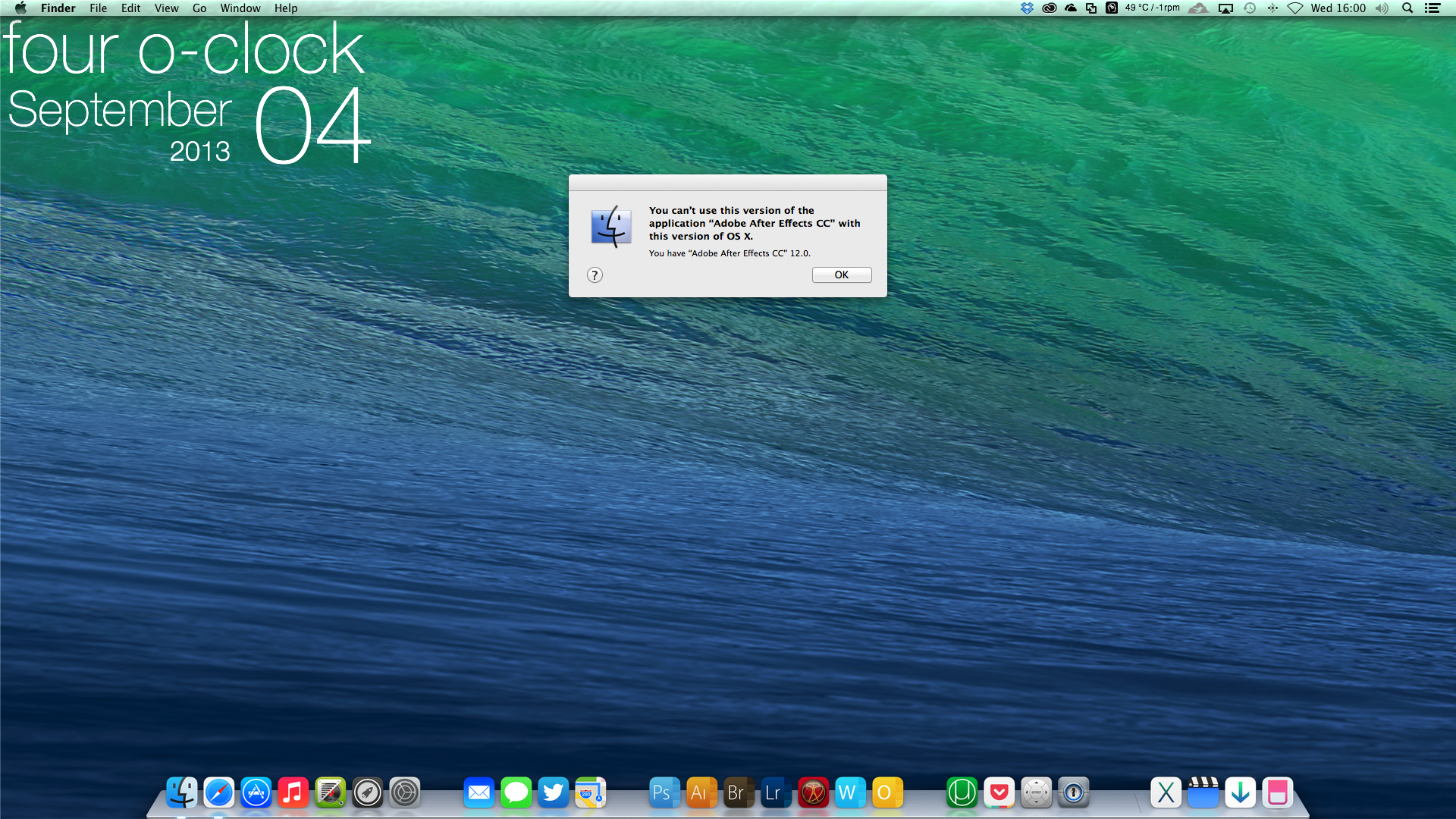
Task: Click OK in the After Effects alert
Action: click(842, 275)
